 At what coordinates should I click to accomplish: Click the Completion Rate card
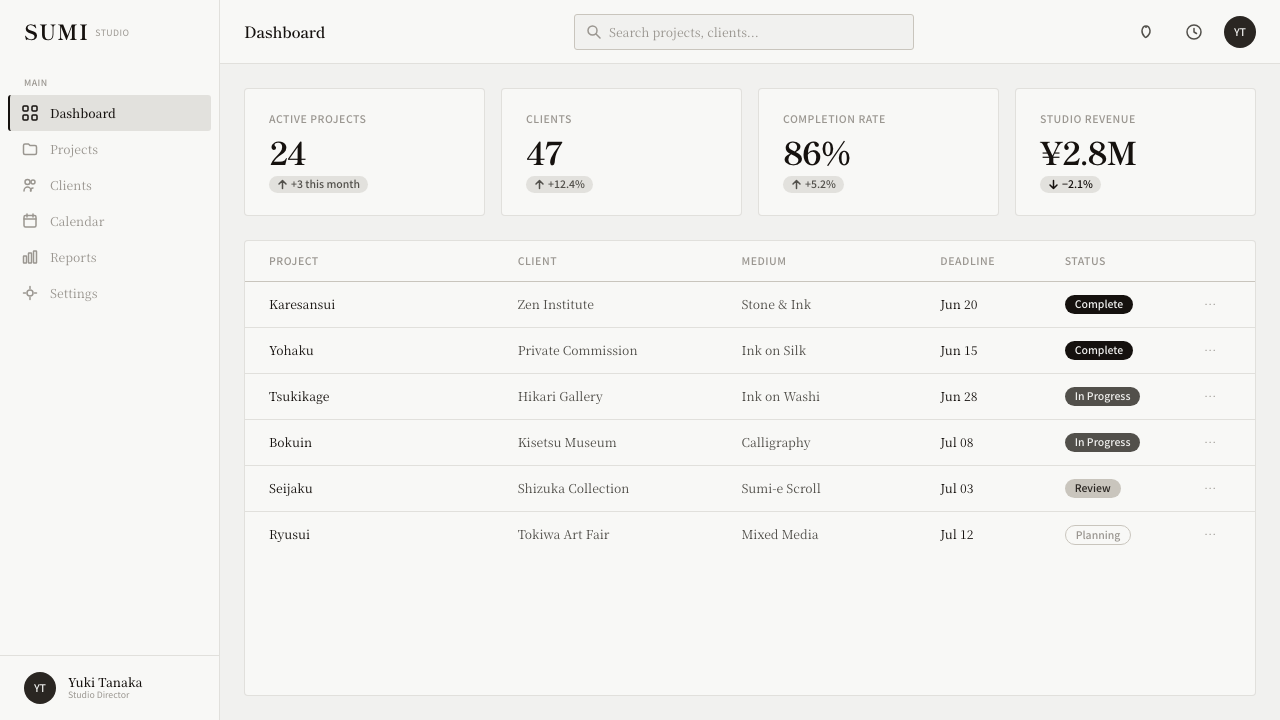click(878, 152)
